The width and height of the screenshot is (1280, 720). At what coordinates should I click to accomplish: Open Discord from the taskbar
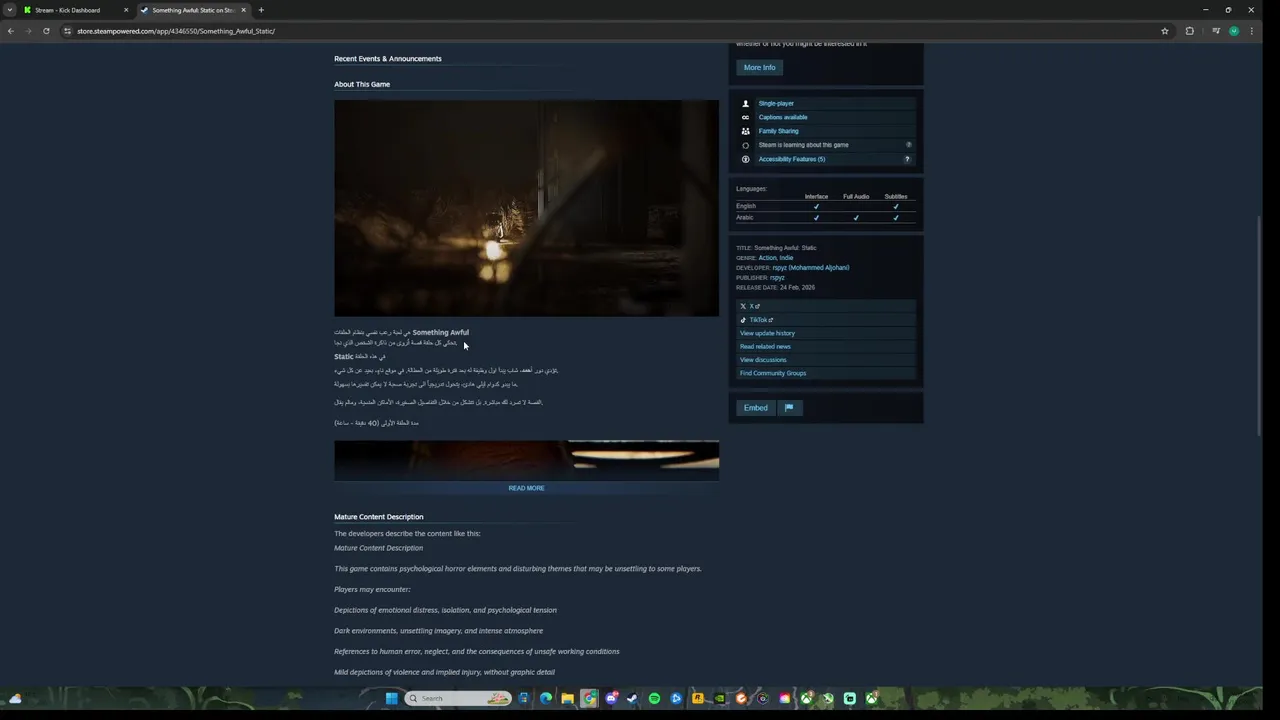(611, 698)
